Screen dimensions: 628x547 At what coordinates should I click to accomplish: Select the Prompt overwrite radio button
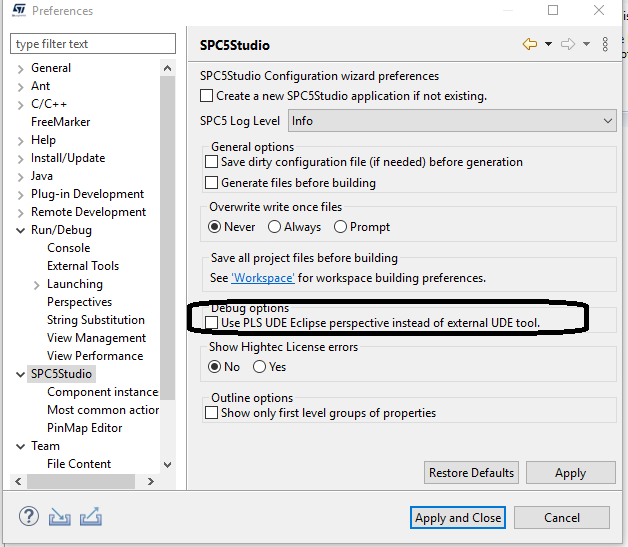(340, 227)
